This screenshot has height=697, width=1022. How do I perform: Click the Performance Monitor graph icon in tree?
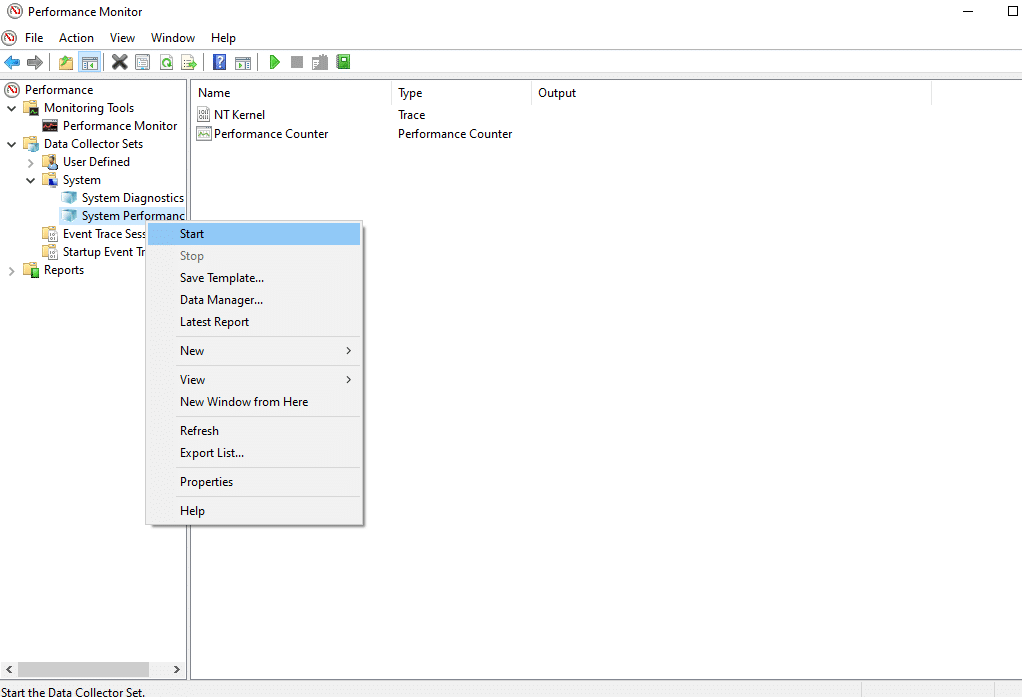point(50,126)
